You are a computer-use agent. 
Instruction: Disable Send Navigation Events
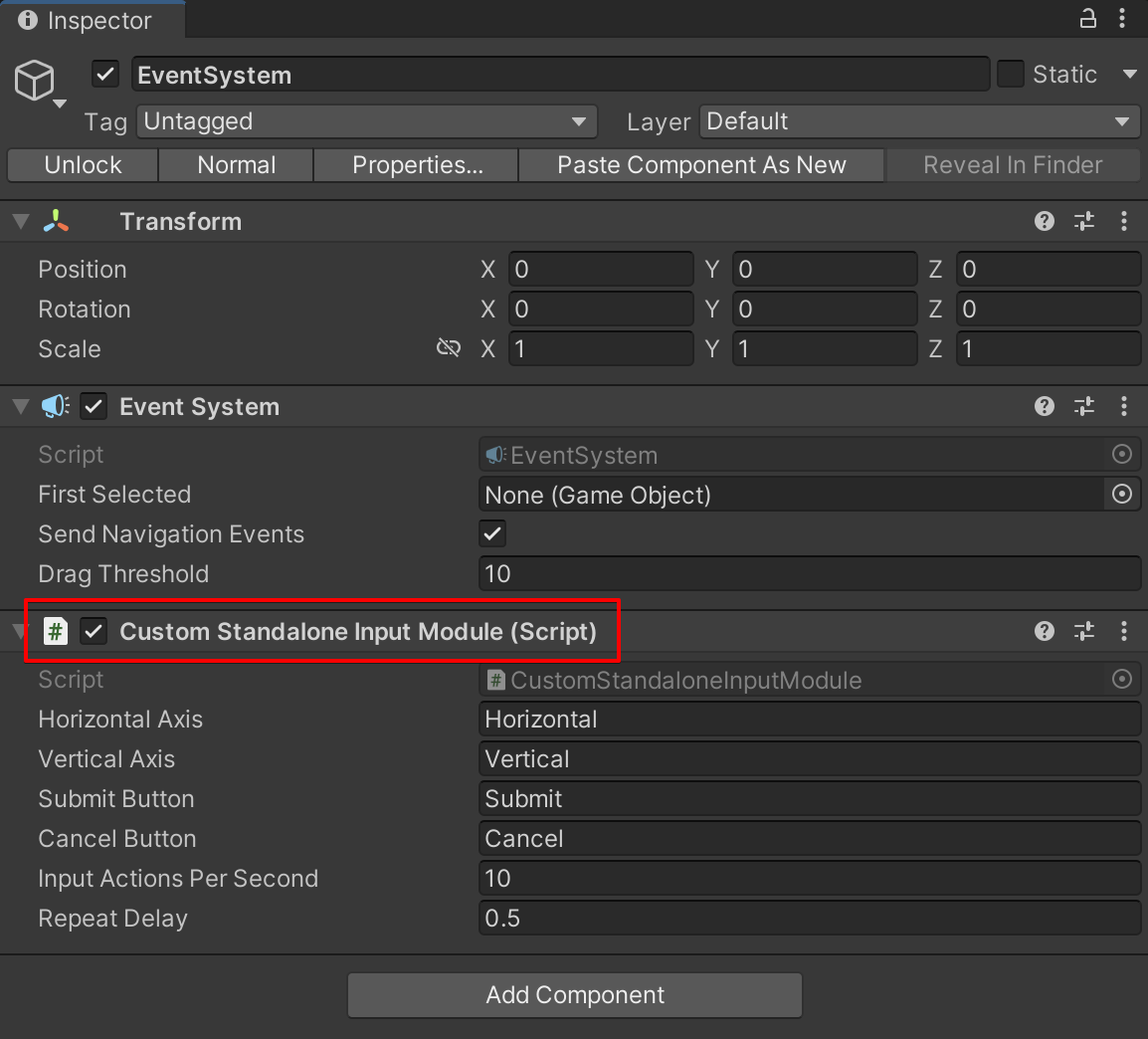[x=491, y=533]
